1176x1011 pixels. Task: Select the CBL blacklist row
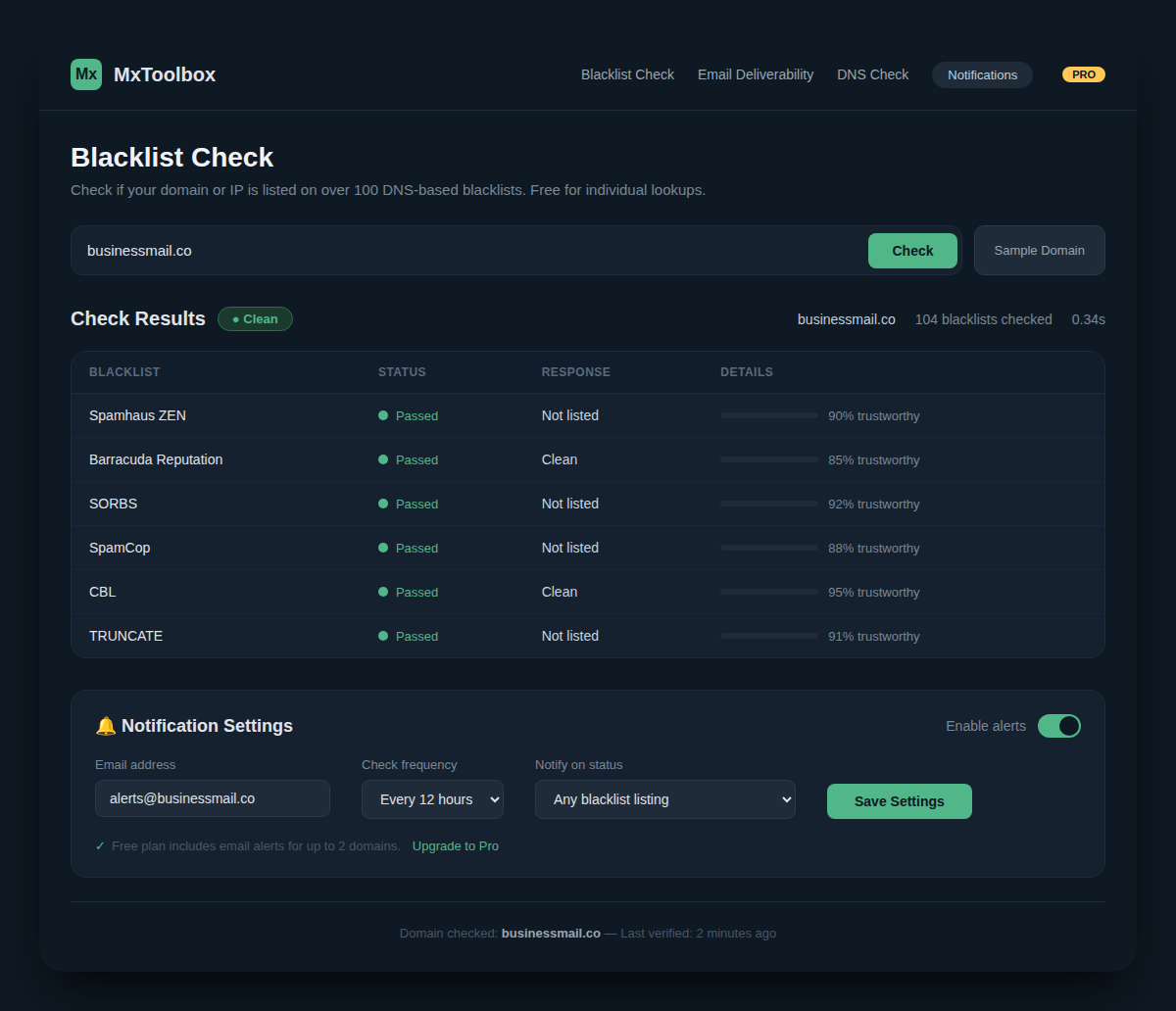click(x=588, y=592)
